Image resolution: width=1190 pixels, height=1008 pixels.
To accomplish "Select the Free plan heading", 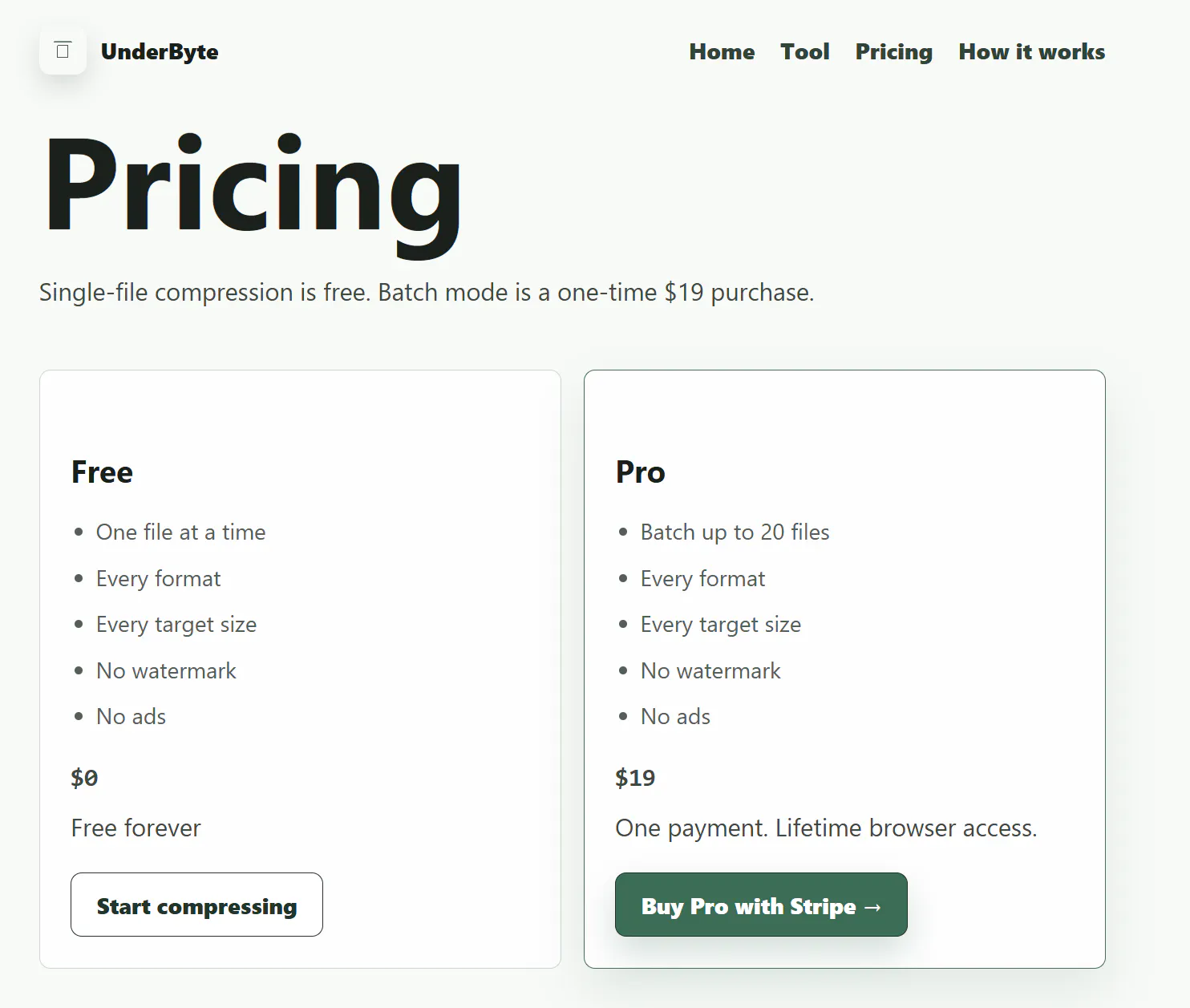I will click(102, 472).
